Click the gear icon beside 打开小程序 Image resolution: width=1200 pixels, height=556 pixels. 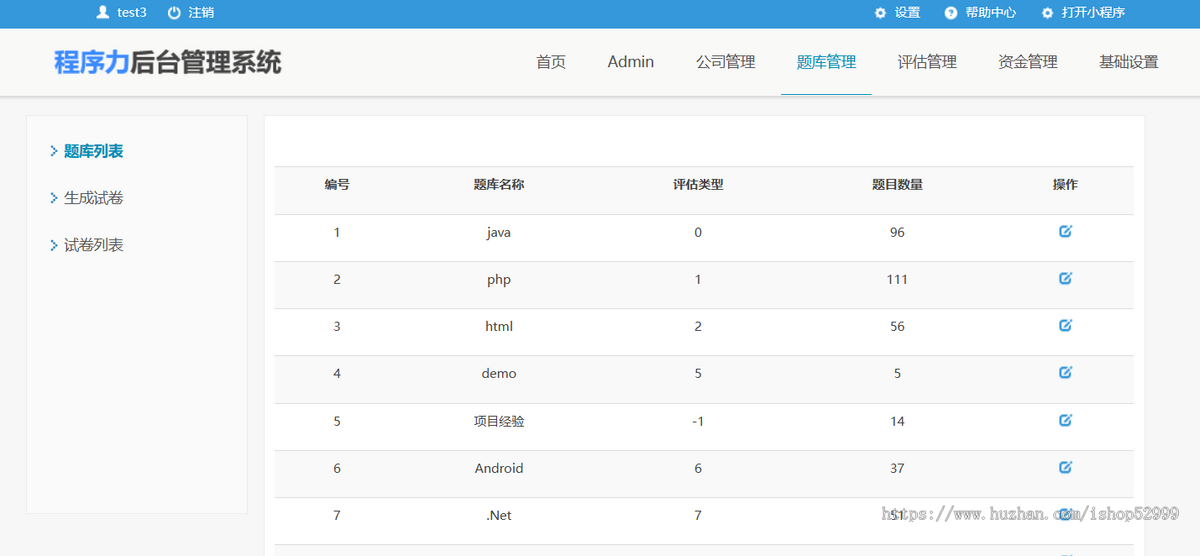pyautogui.click(x=1047, y=13)
